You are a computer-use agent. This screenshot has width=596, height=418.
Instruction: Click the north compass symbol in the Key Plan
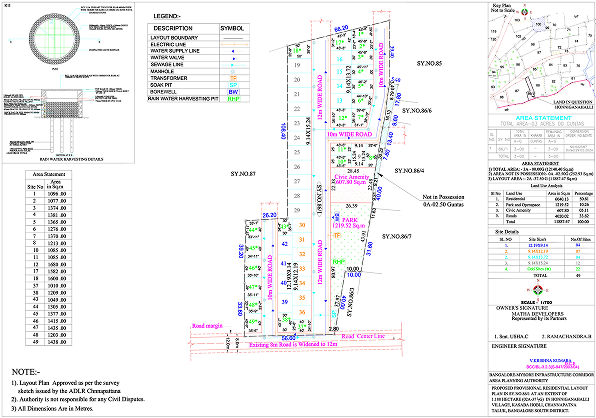coord(524,12)
